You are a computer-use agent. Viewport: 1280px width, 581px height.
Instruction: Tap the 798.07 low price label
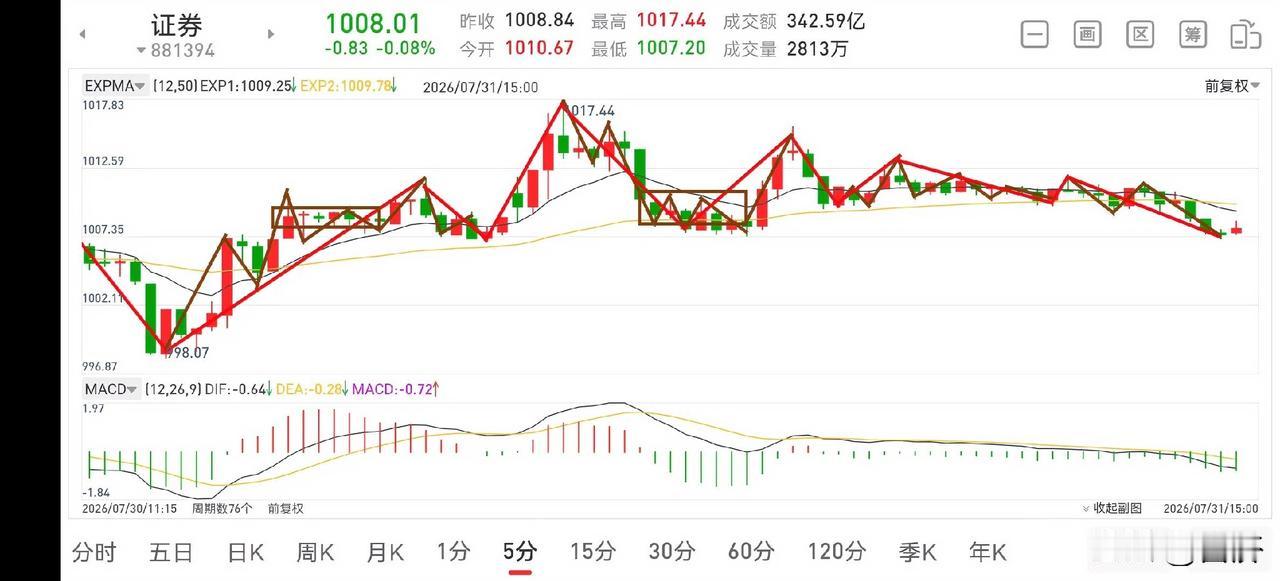coord(186,352)
